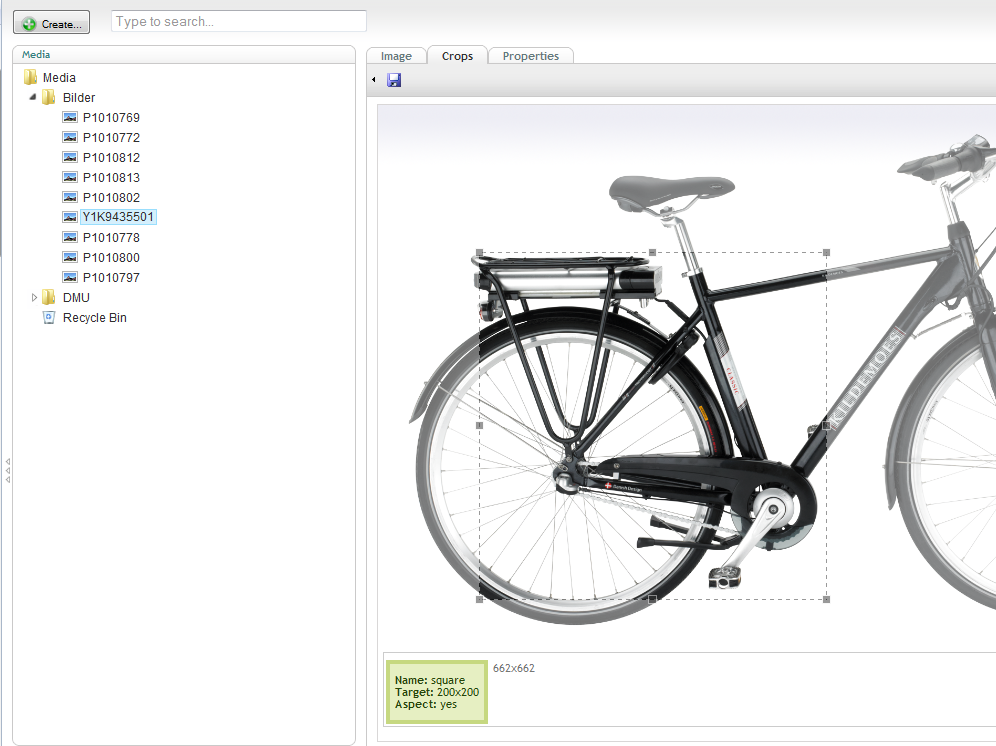
Task: Click the Recycle Bin icon
Action: pos(49,318)
